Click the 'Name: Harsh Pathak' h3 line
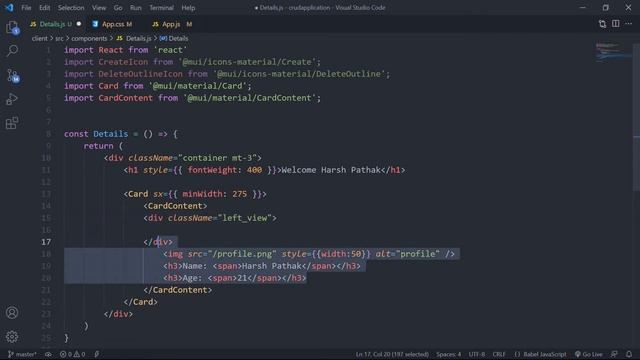The width and height of the screenshot is (640, 360). pos(262,266)
